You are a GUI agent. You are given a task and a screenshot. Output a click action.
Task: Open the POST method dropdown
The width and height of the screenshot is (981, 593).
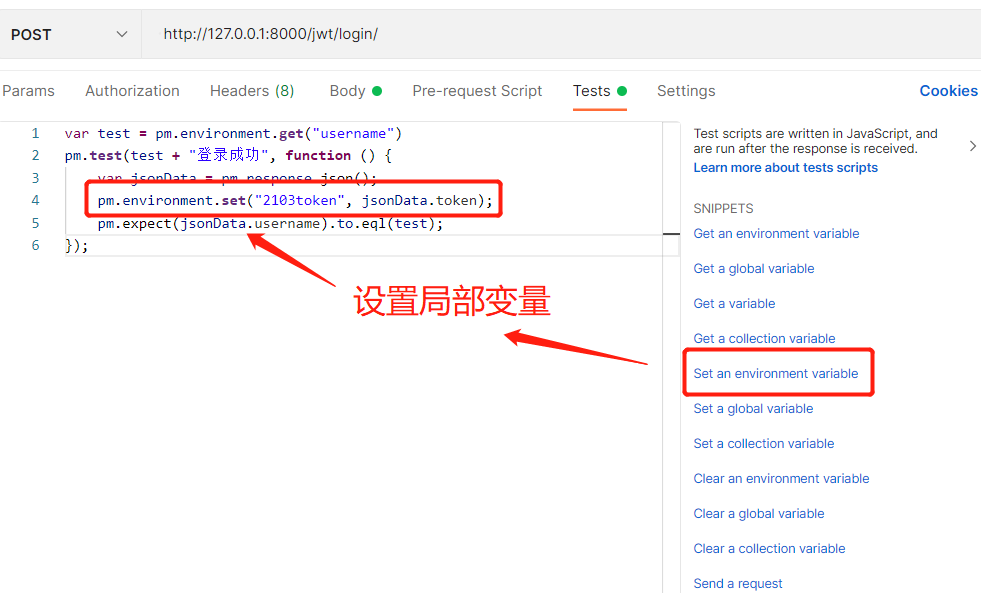click(x=70, y=34)
